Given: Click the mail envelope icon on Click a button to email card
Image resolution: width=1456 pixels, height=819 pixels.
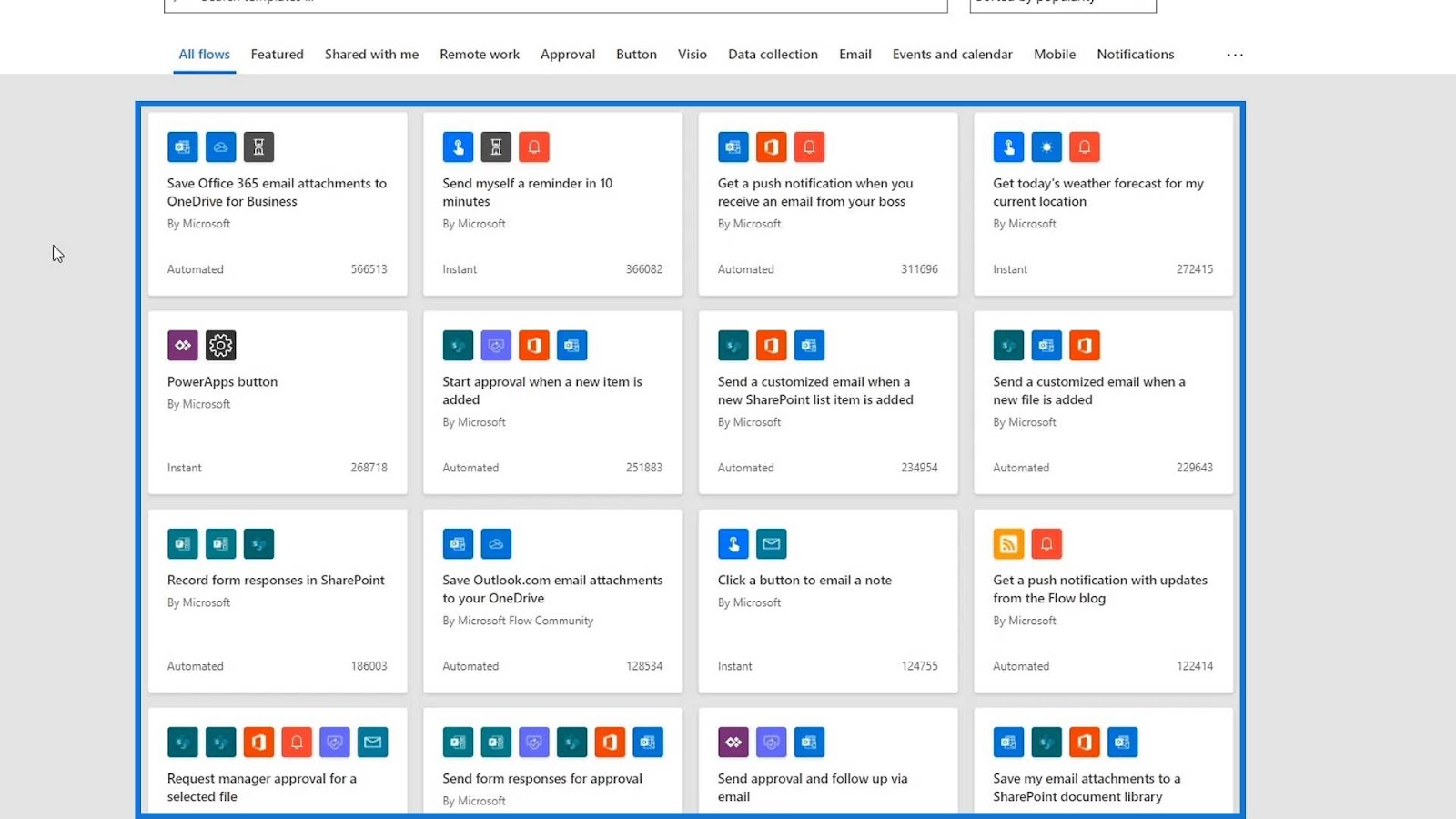Looking at the screenshot, I should pos(771,543).
